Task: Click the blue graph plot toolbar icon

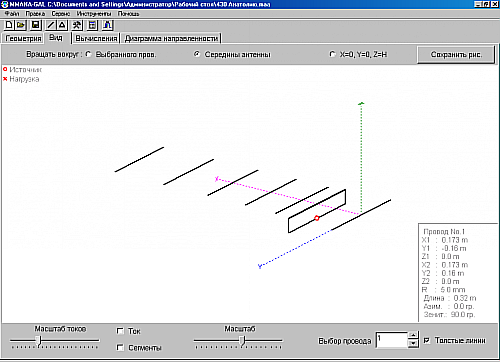Action: click(108, 25)
